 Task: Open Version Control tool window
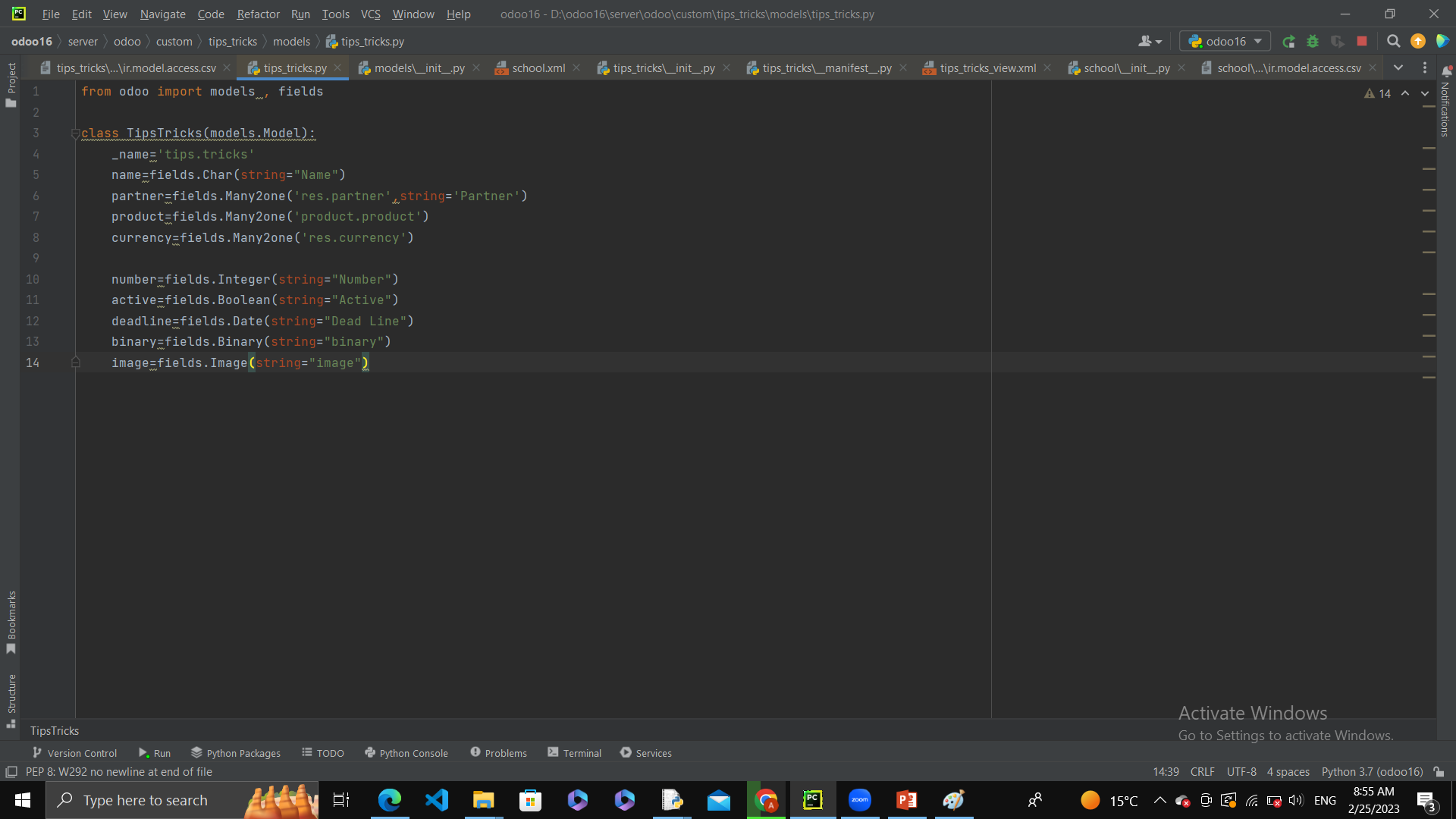tap(74, 753)
